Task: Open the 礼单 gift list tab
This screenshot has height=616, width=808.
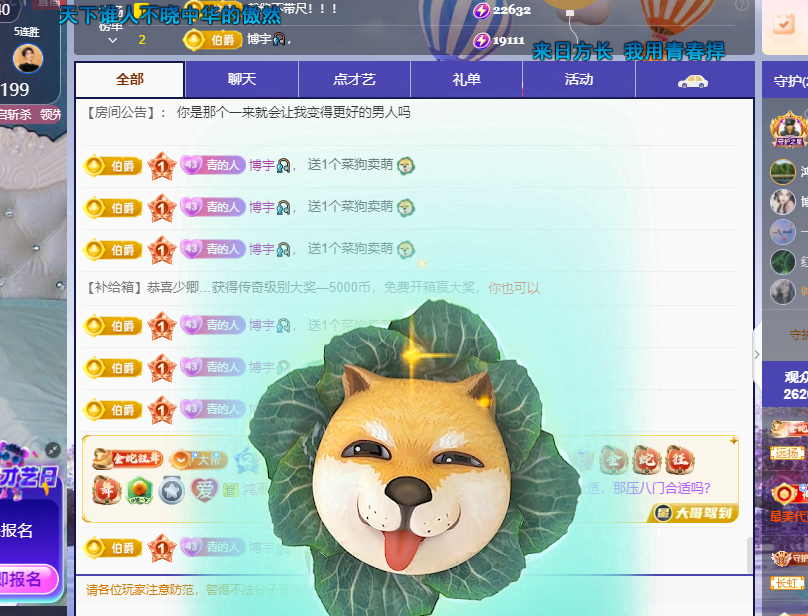Action: (x=466, y=80)
